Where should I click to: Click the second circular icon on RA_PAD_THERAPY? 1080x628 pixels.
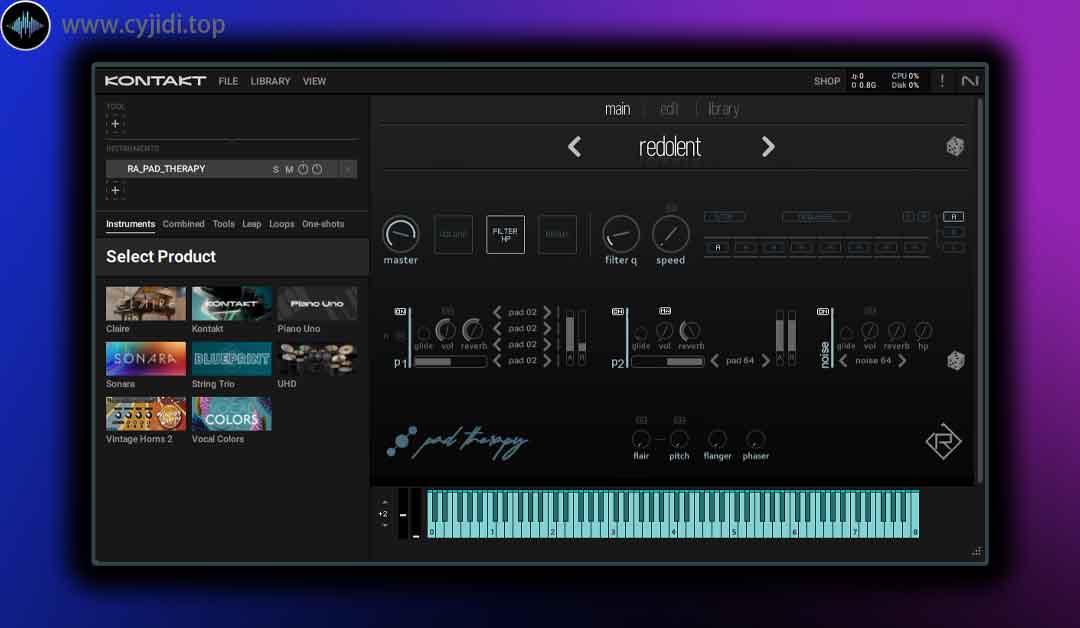(317, 169)
